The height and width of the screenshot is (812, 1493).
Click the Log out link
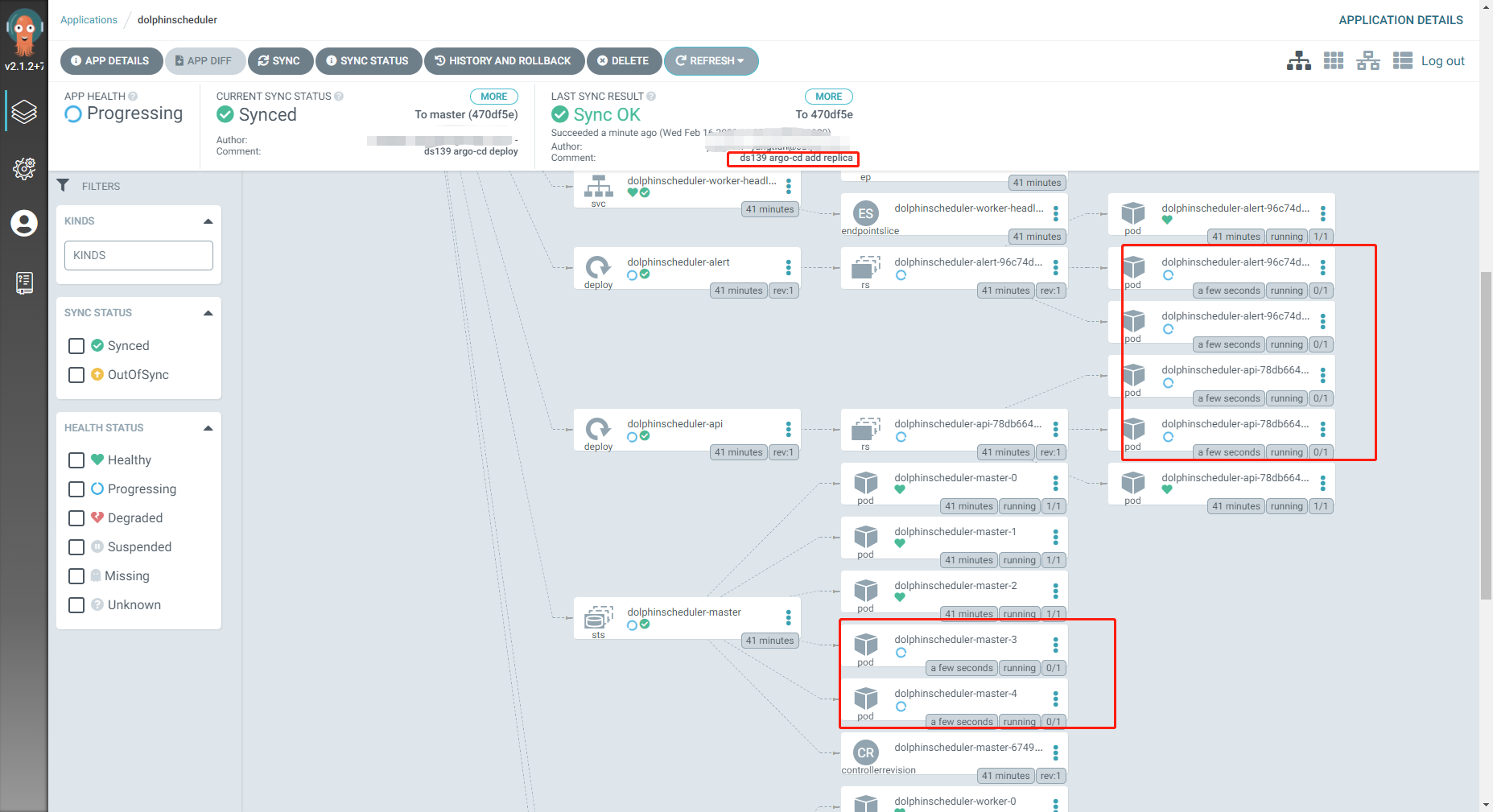(x=1442, y=61)
